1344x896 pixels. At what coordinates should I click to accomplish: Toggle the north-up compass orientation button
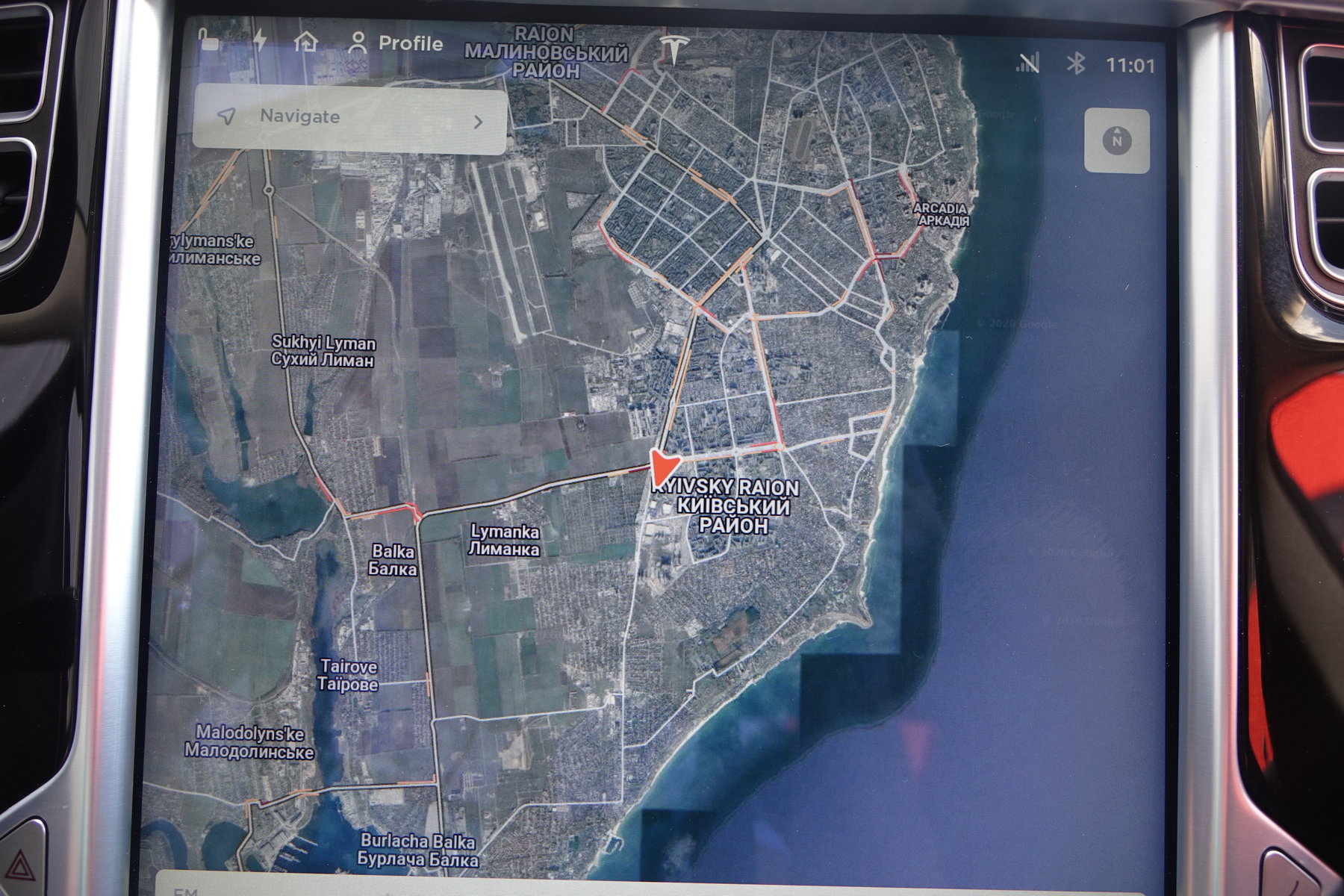(1116, 140)
